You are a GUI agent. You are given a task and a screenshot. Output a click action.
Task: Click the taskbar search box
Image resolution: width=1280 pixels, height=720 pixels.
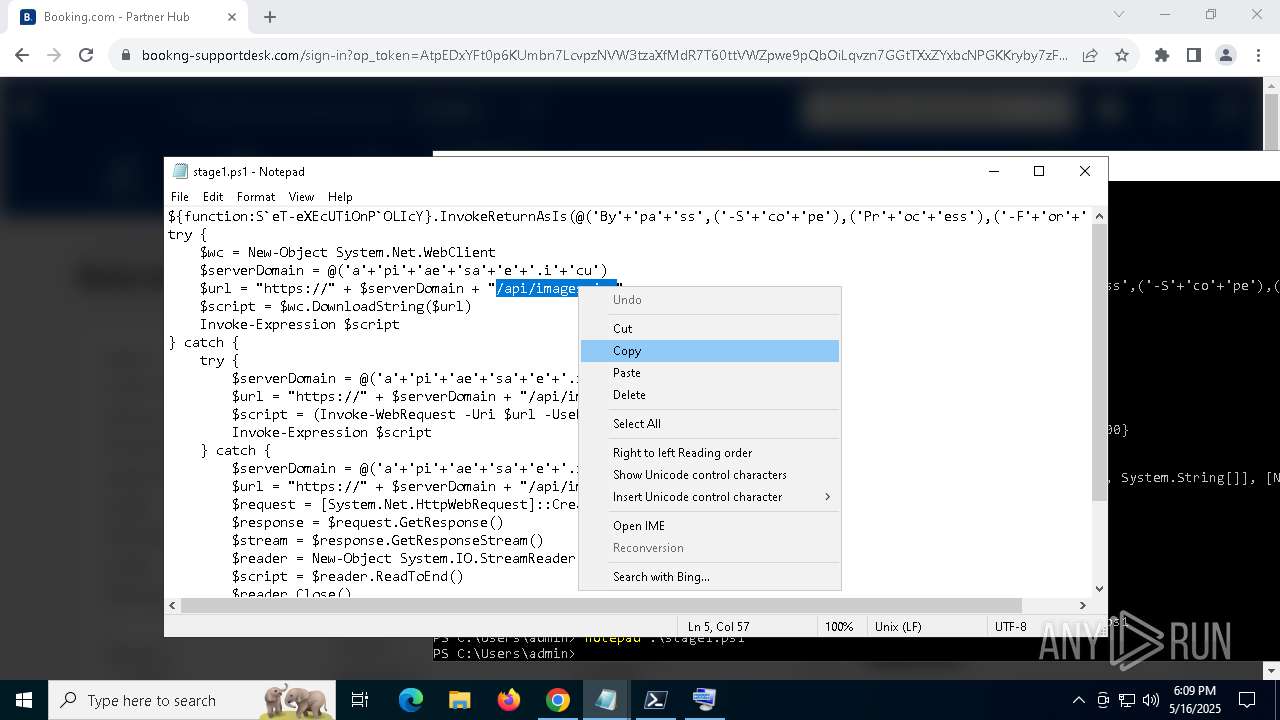193,700
